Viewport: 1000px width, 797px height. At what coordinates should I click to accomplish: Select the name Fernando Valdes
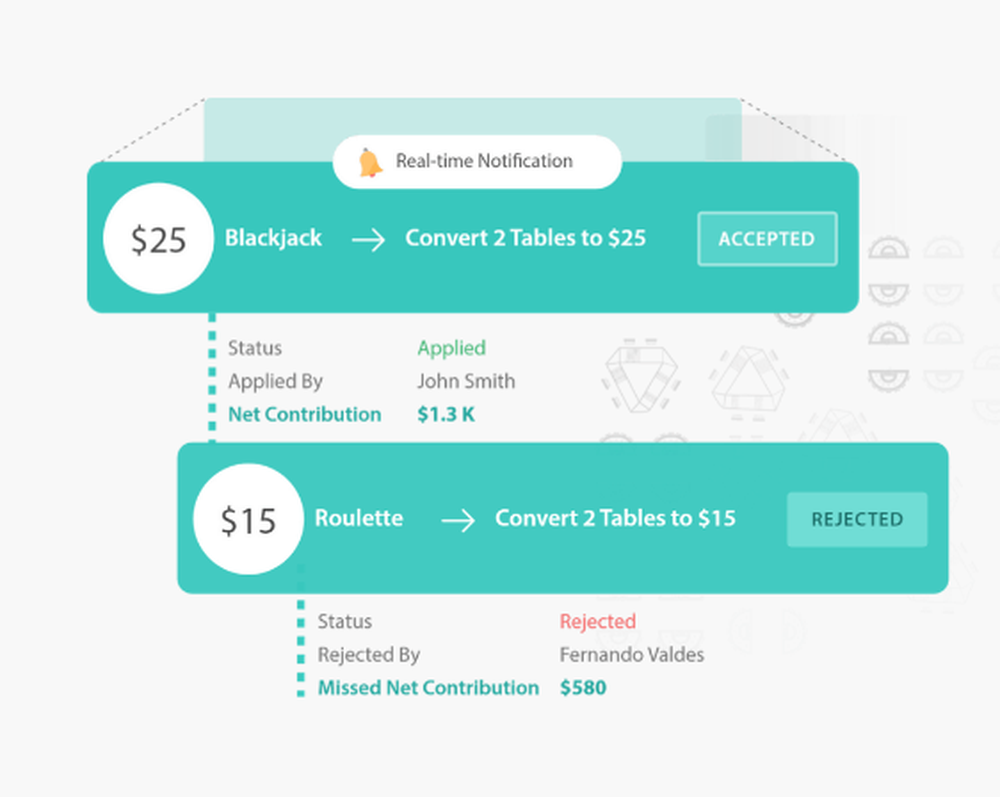(x=631, y=655)
